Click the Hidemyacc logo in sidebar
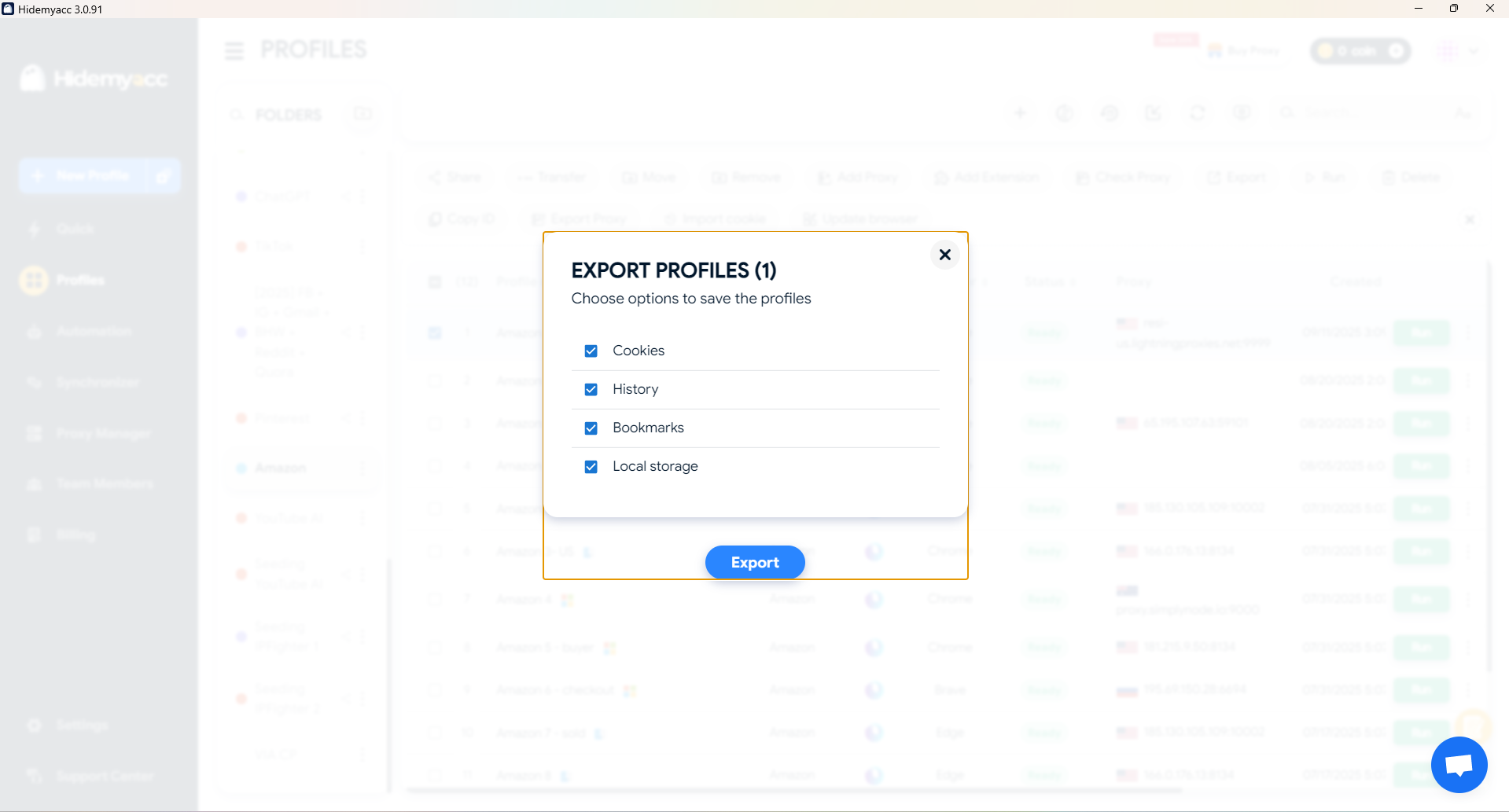The image size is (1509, 812). [94, 79]
